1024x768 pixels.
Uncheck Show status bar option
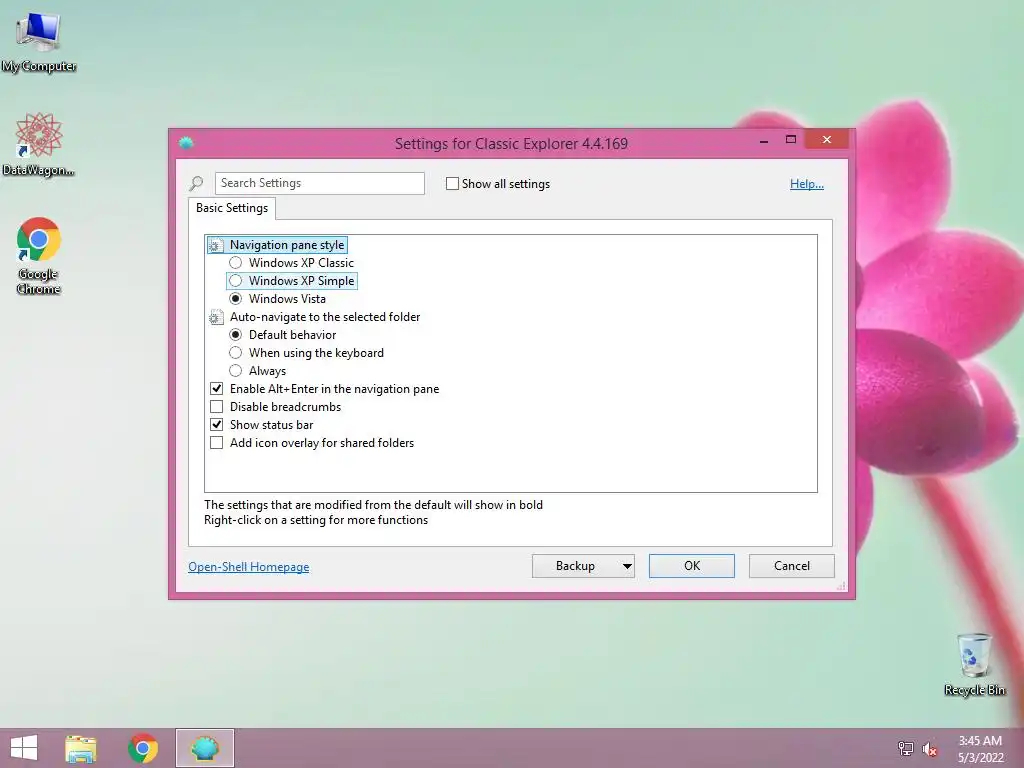click(217, 424)
